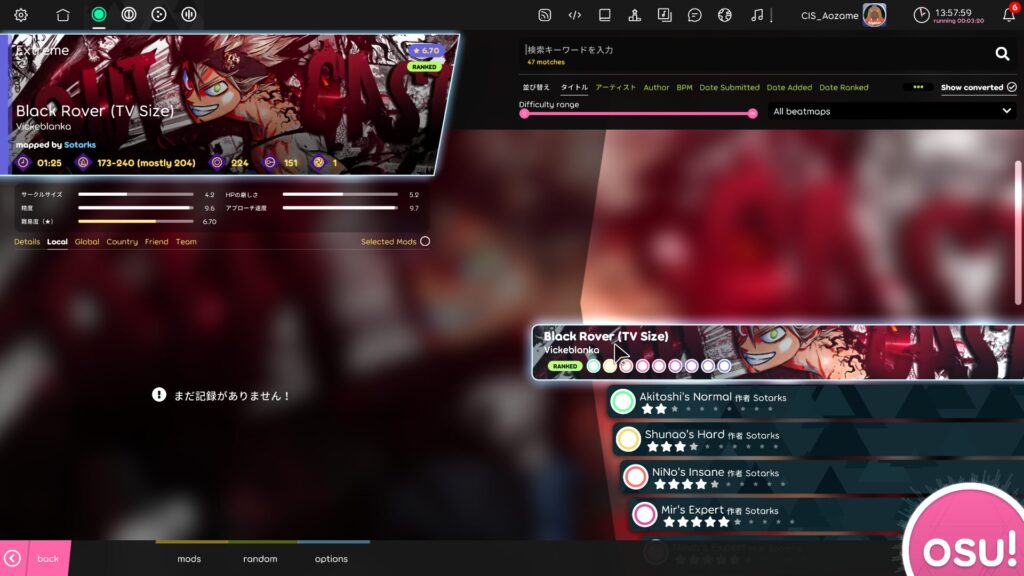Sort by タイトル tab
Viewport: 1024px width, 576px height.
click(574, 88)
